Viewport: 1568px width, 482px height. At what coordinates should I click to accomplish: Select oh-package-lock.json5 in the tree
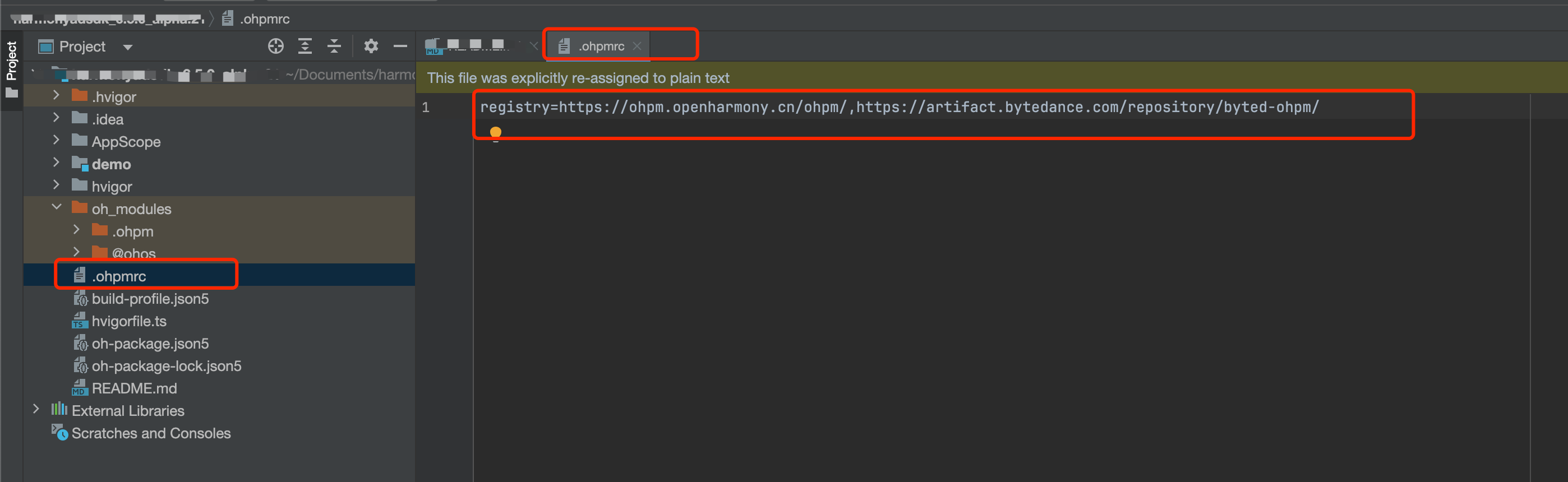166,366
